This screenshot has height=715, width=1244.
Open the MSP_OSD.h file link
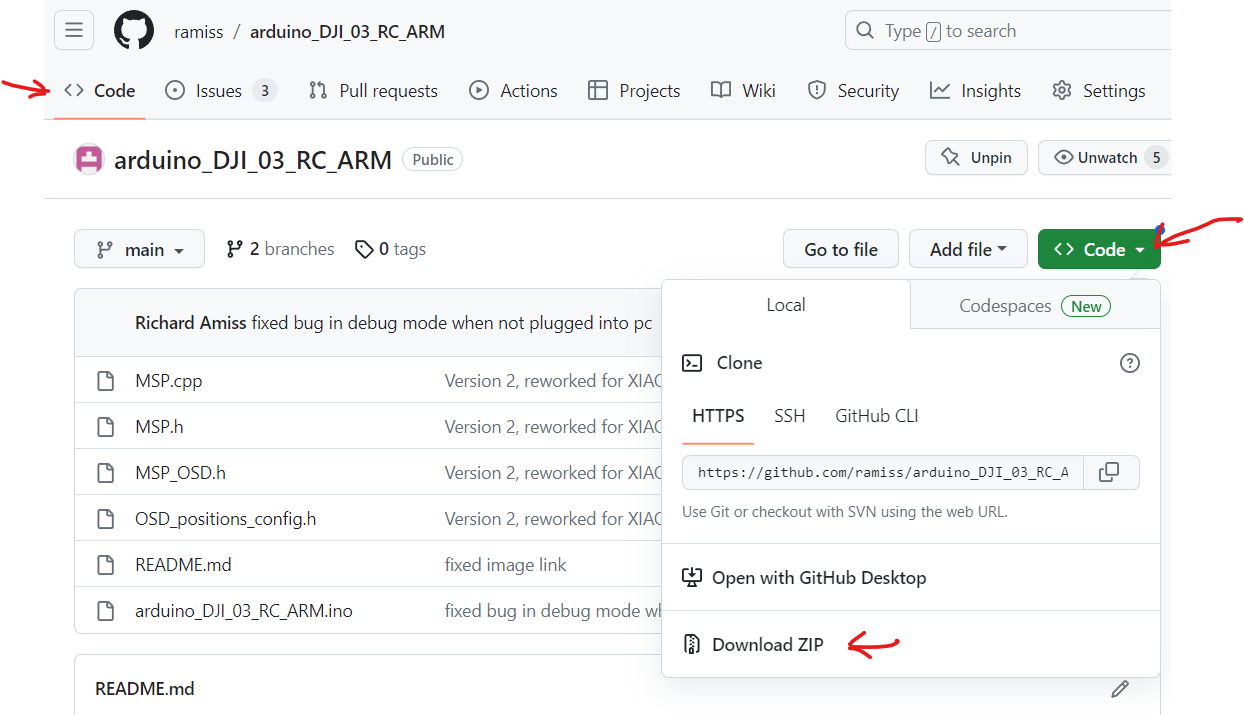[x=180, y=472]
